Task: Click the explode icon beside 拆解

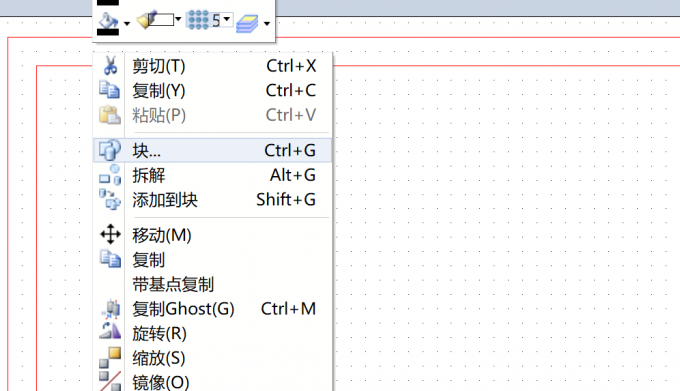Action: (110, 175)
